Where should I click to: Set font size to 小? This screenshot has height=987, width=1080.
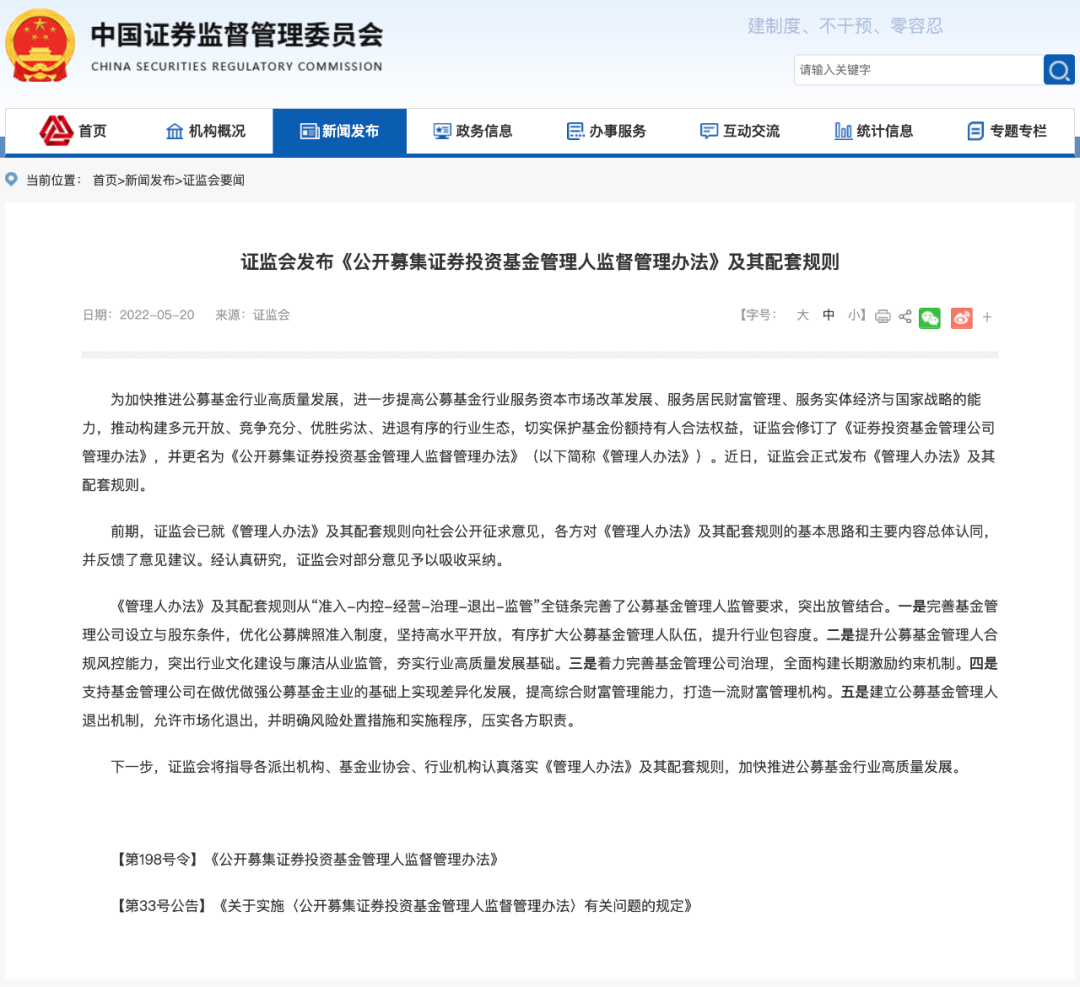[x=855, y=315]
